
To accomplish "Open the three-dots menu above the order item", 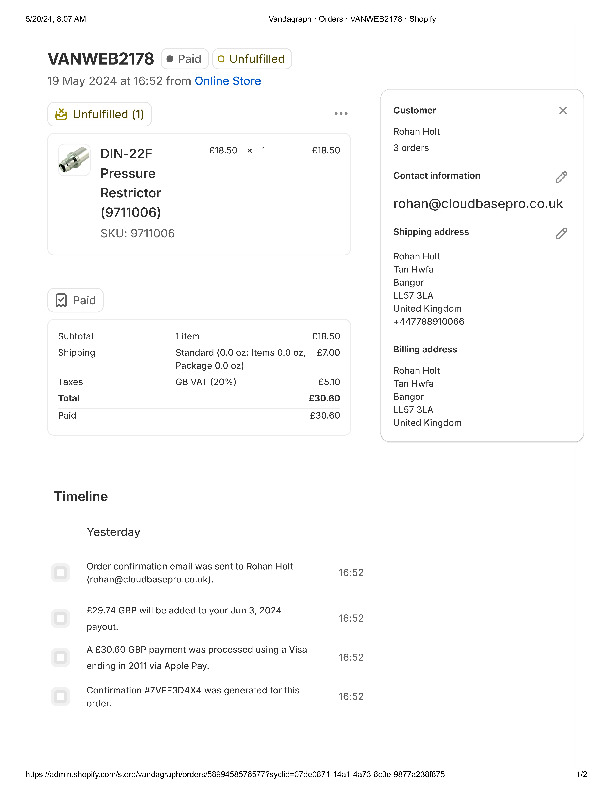I will 341,114.
